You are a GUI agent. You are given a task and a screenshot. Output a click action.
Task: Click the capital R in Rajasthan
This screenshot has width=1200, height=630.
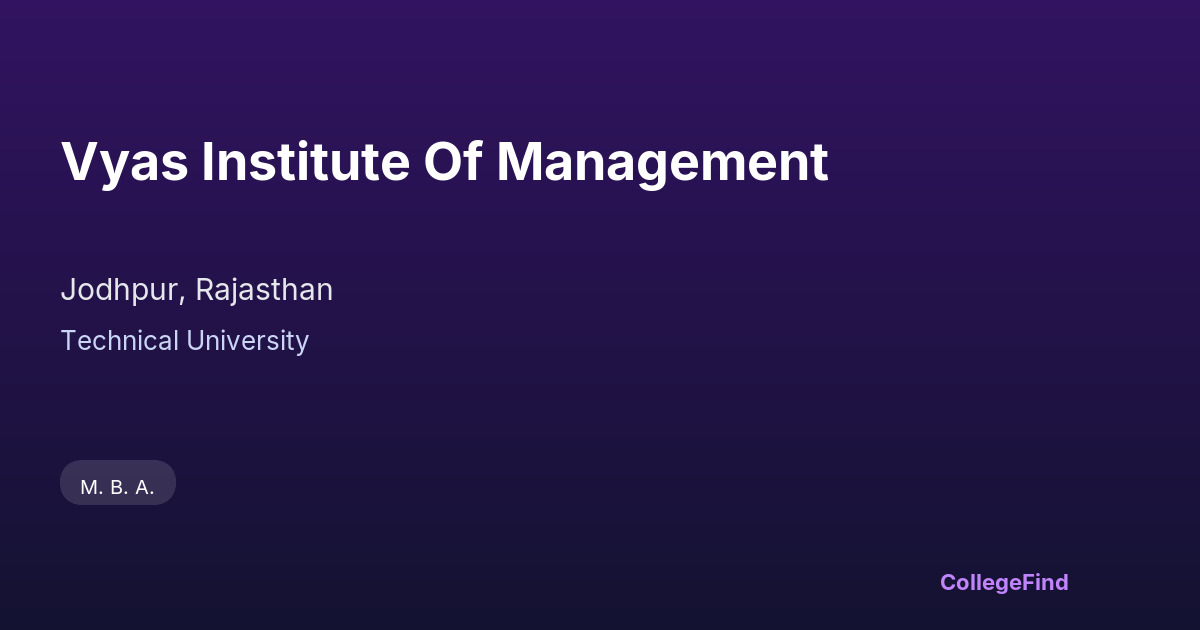coord(205,290)
